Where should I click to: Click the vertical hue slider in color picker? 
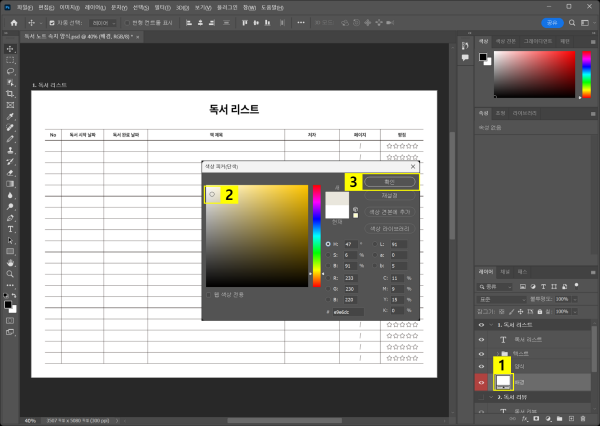point(316,236)
